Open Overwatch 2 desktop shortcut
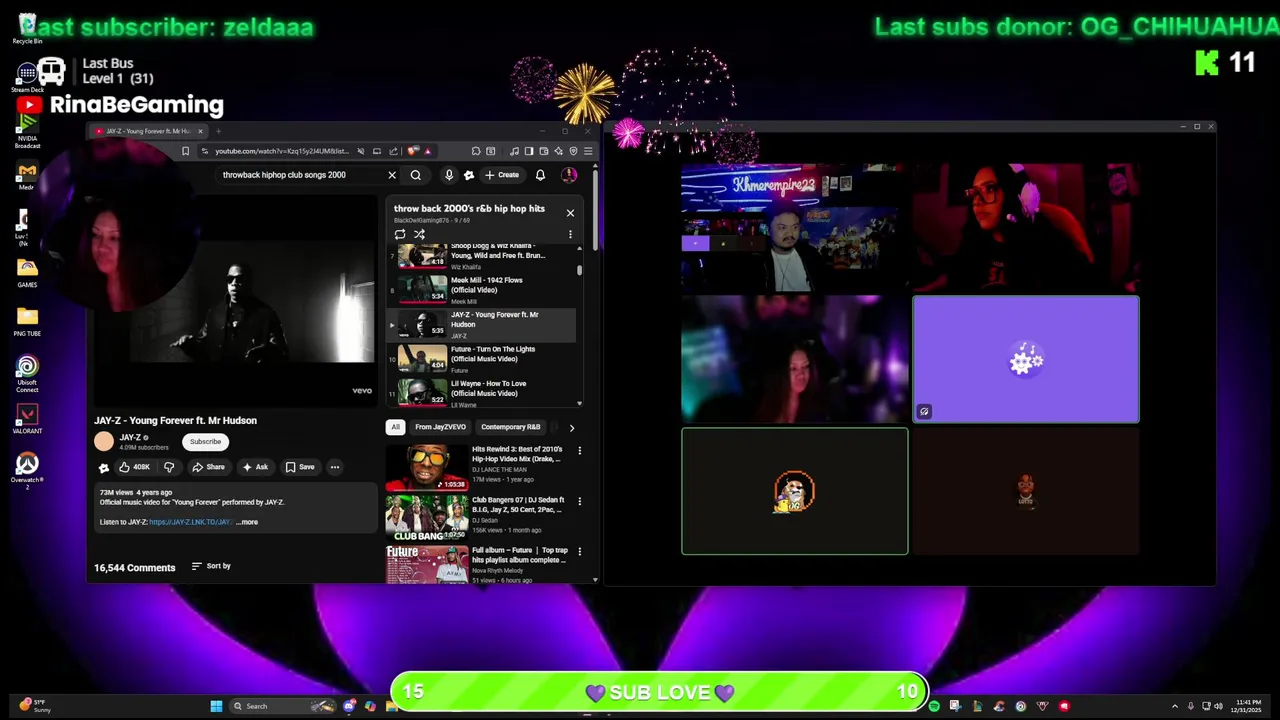This screenshot has width=1280, height=720. tap(27, 470)
